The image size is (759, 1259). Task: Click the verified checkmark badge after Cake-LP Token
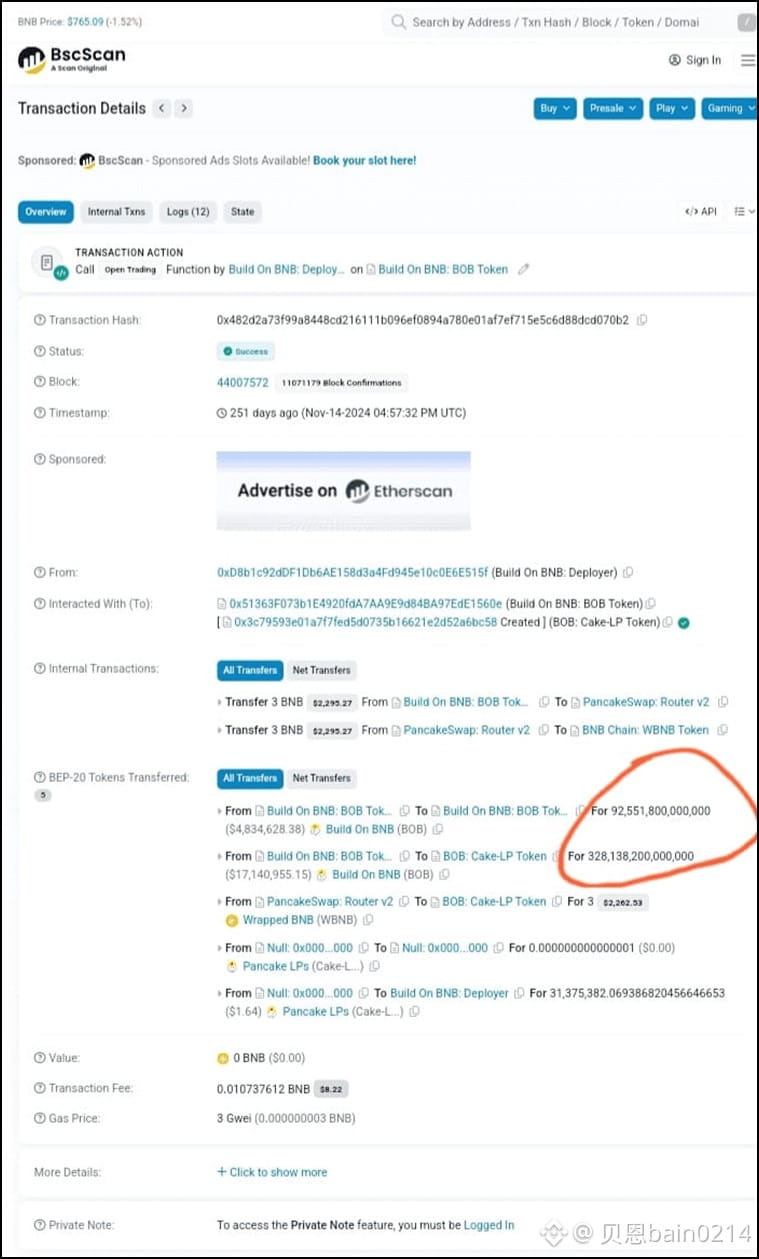[x=684, y=622]
